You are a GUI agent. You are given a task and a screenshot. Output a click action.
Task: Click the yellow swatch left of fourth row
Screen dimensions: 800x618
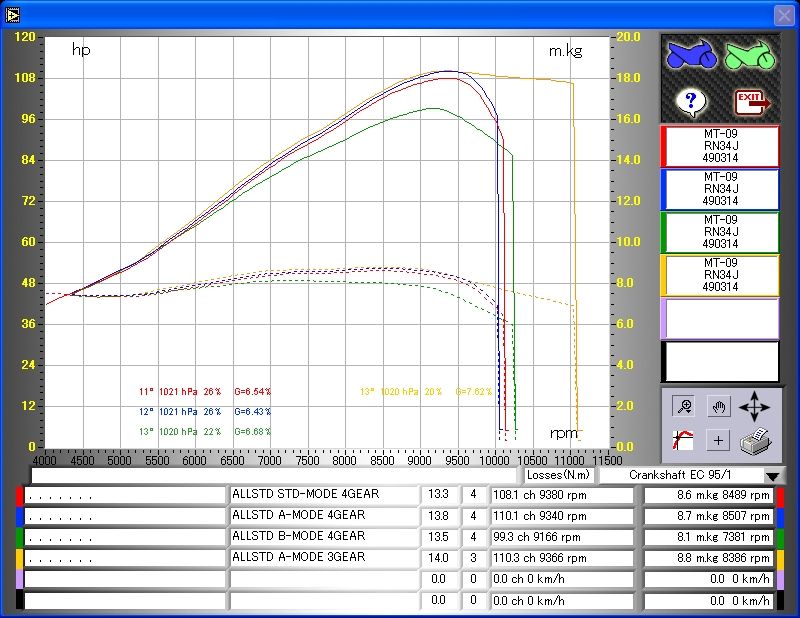[19, 558]
